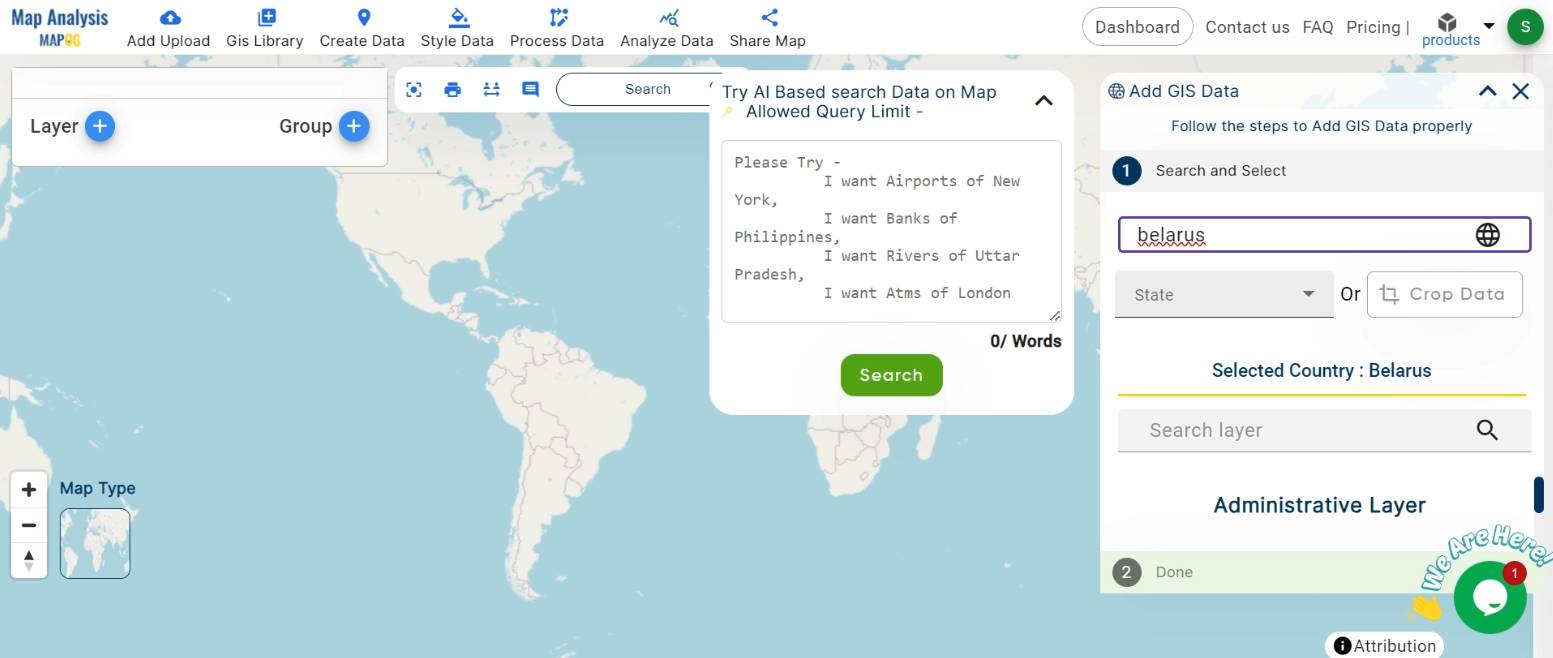Focus the map Search box
Viewport: 1553px width, 658px height.
640,89
